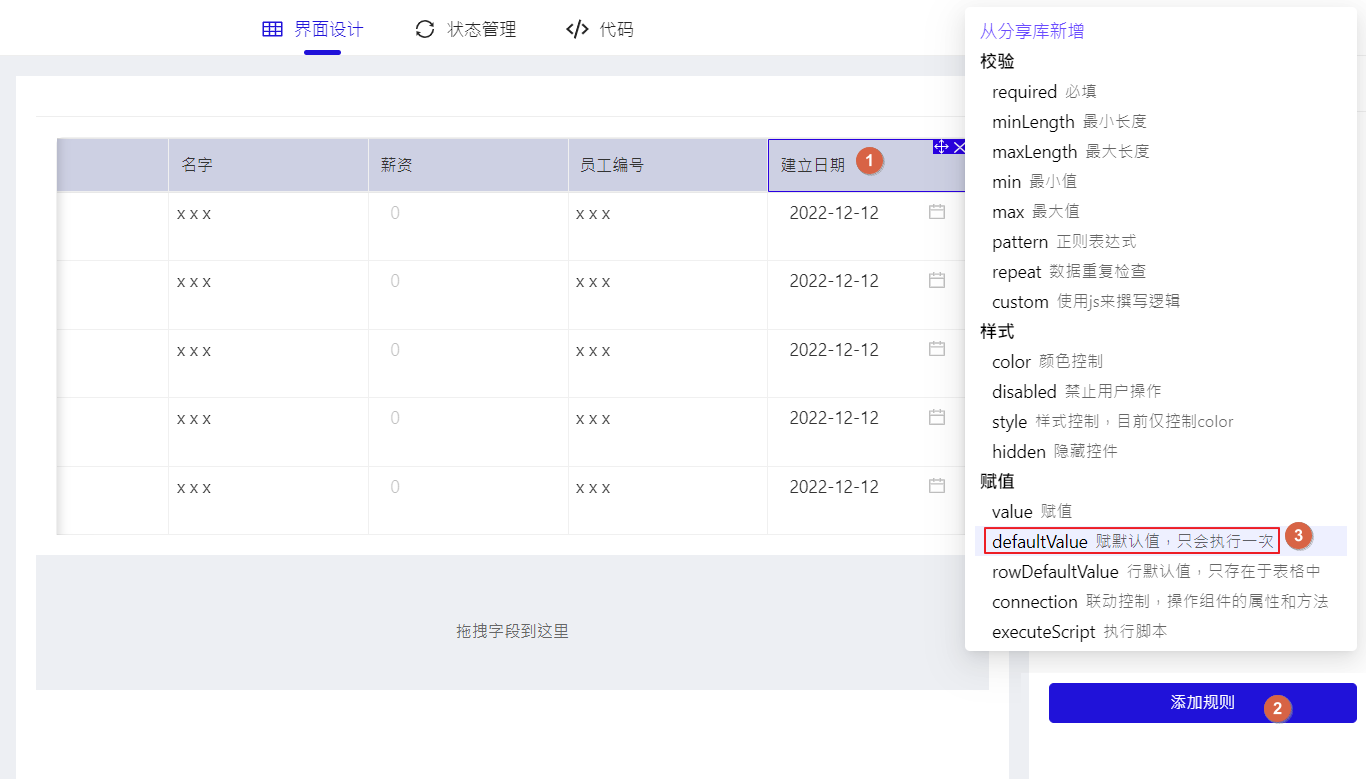Image resolution: width=1366 pixels, height=779 pixels.
Task: Open the calendar icon in the fourth date row
Action: [x=937, y=418]
